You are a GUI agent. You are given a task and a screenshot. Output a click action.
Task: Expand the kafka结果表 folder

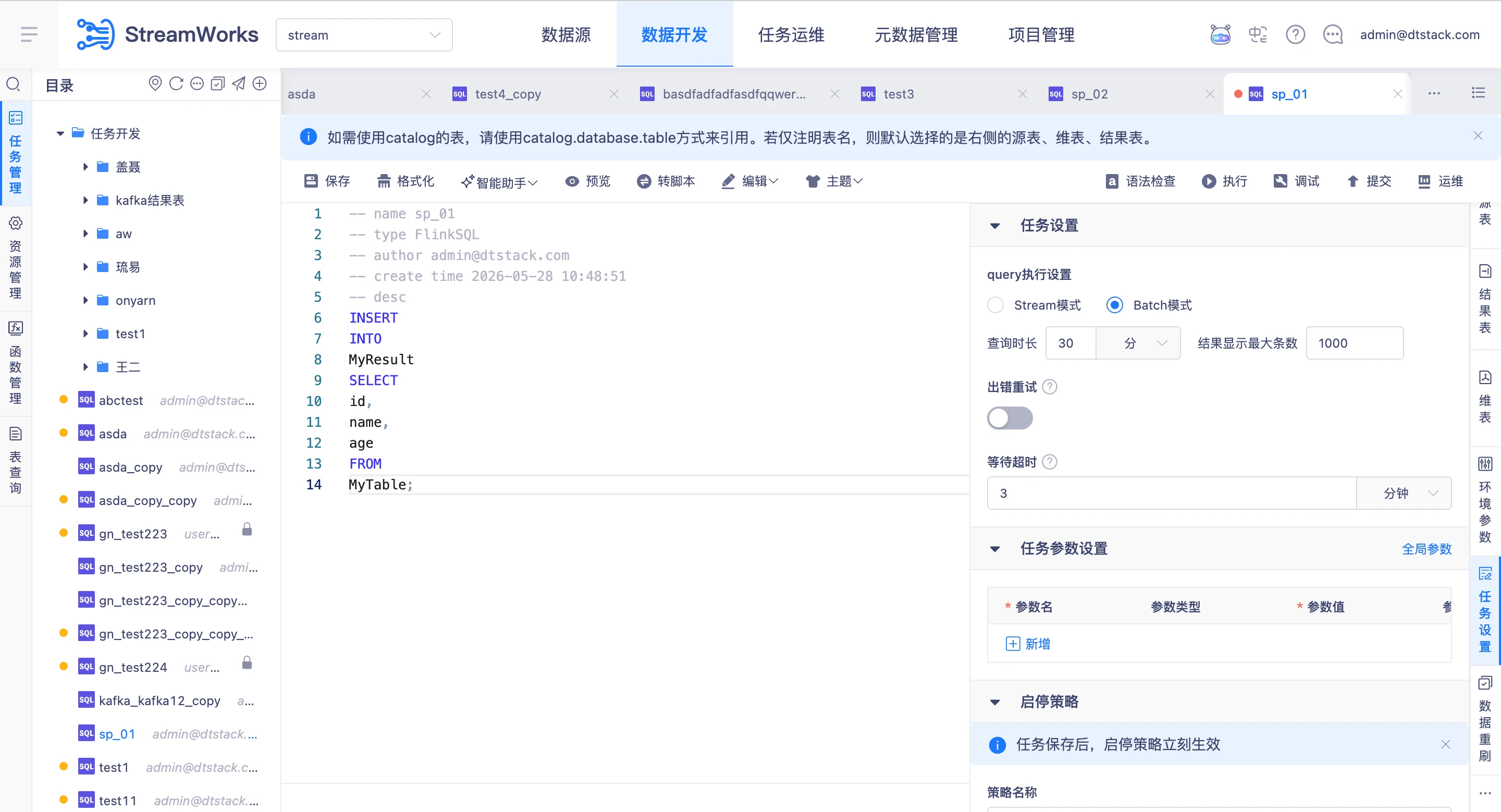click(x=85, y=200)
